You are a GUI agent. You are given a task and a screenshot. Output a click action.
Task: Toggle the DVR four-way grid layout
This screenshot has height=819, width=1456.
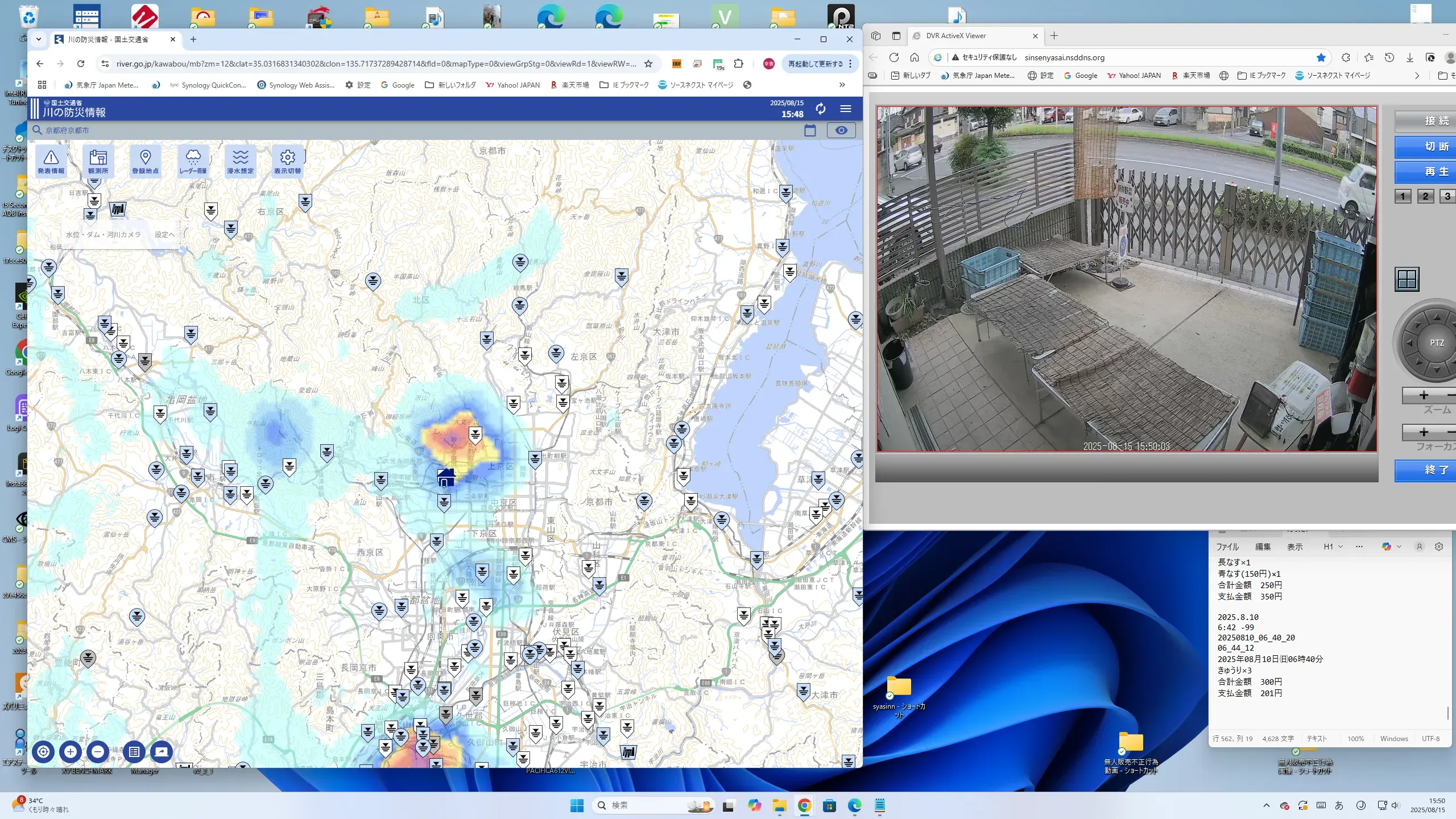pyautogui.click(x=1407, y=279)
